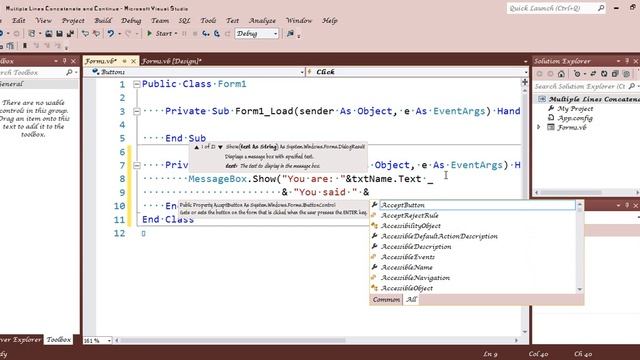Click the Step Over debug icon
Screen dimensions: 640x360
click(217, 33)
